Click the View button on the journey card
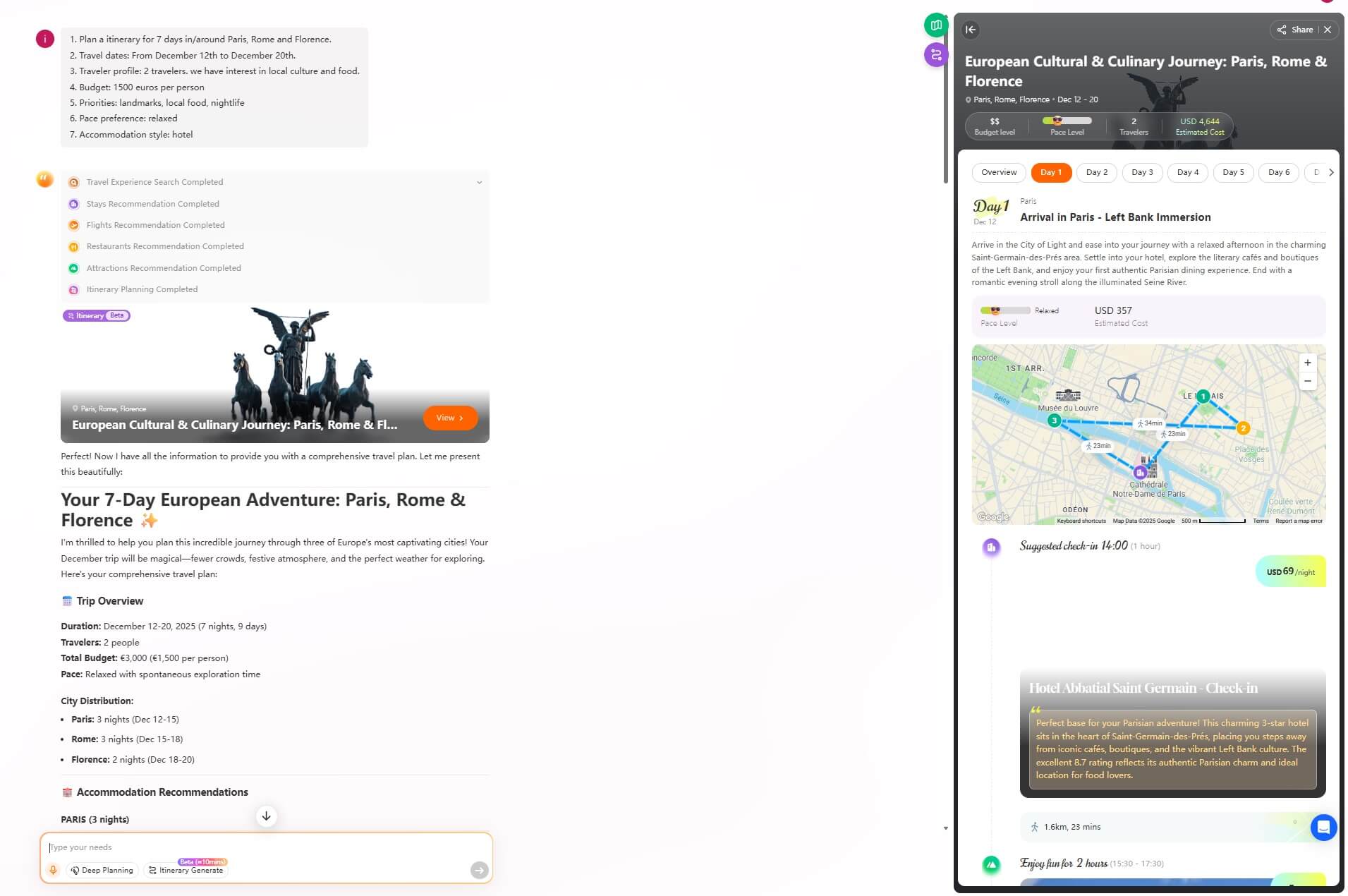This screenshot has width=1348, height=896. click(449, 418)
